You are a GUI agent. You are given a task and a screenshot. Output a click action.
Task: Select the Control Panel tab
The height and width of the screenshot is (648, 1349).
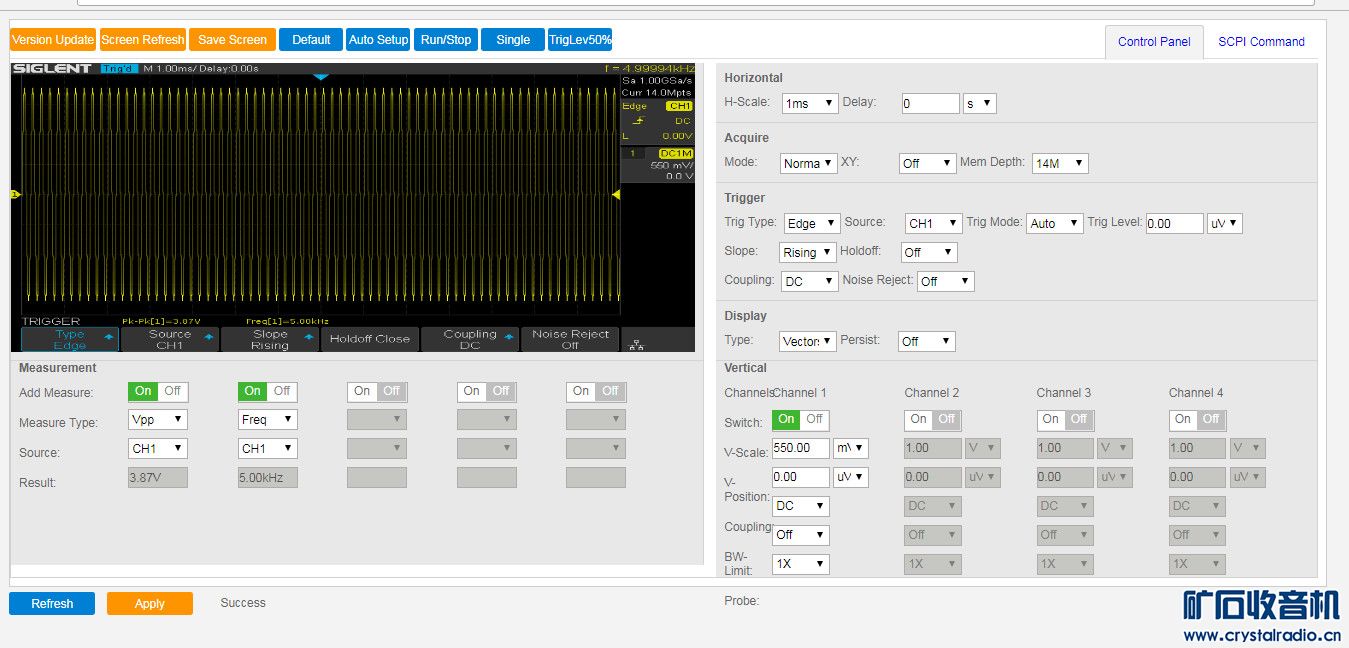pos(1154,42)
